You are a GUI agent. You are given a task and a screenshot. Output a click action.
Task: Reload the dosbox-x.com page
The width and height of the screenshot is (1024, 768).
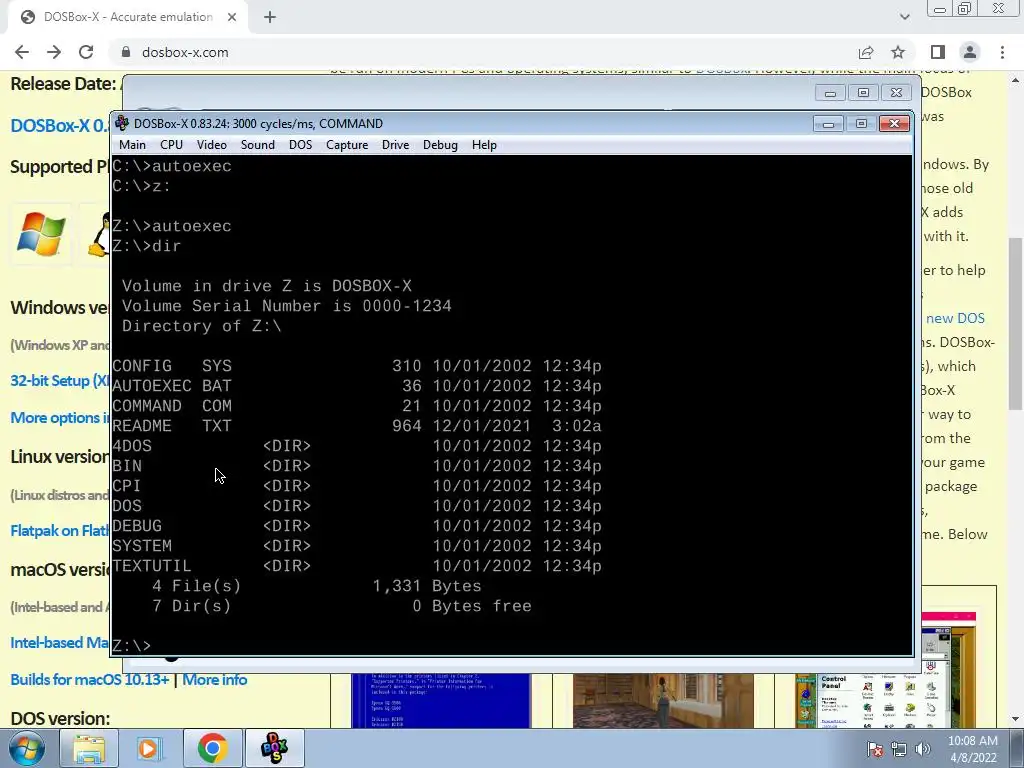pos(86,52)
